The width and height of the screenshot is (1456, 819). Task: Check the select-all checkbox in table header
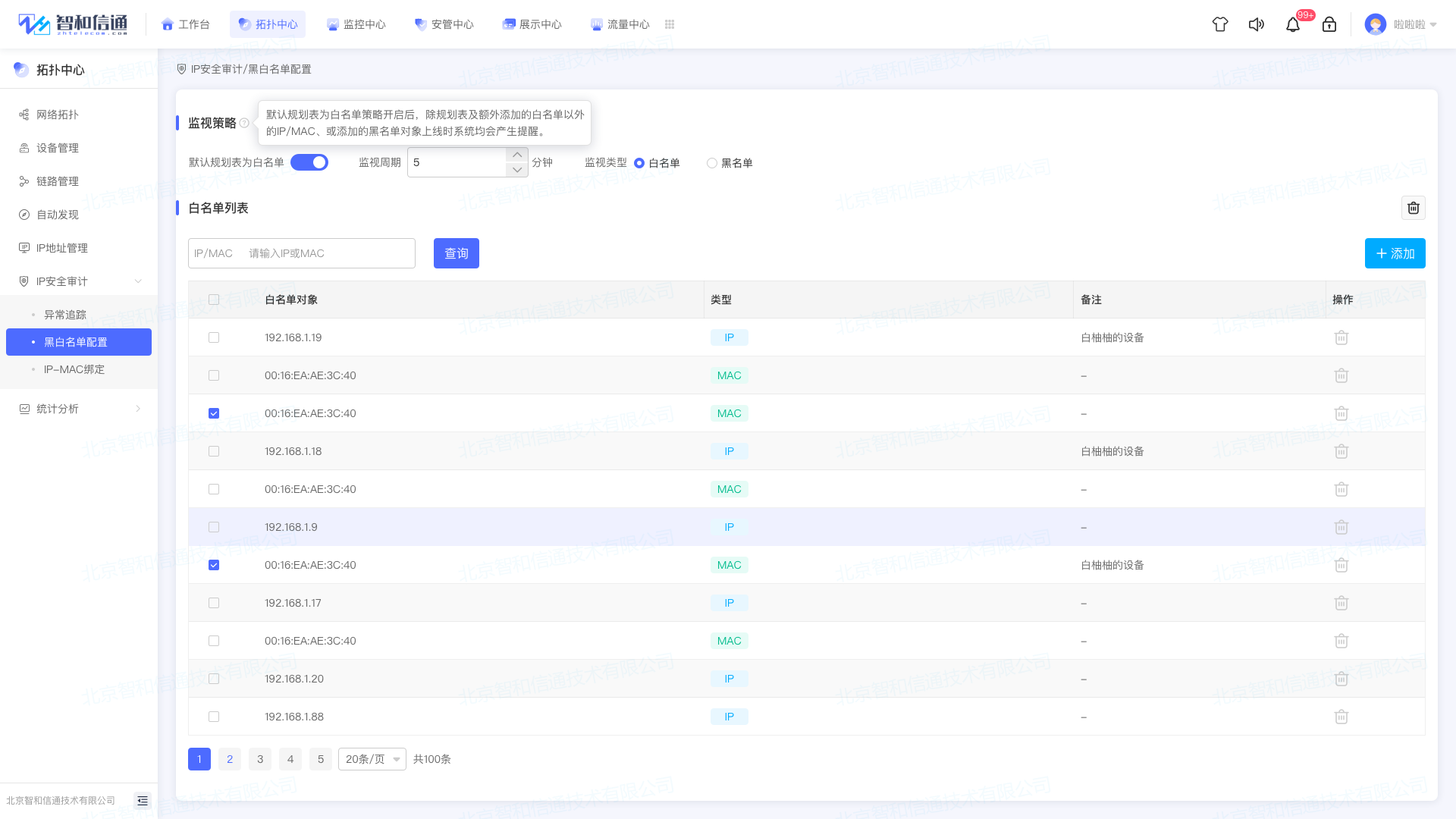click(214, 300)
